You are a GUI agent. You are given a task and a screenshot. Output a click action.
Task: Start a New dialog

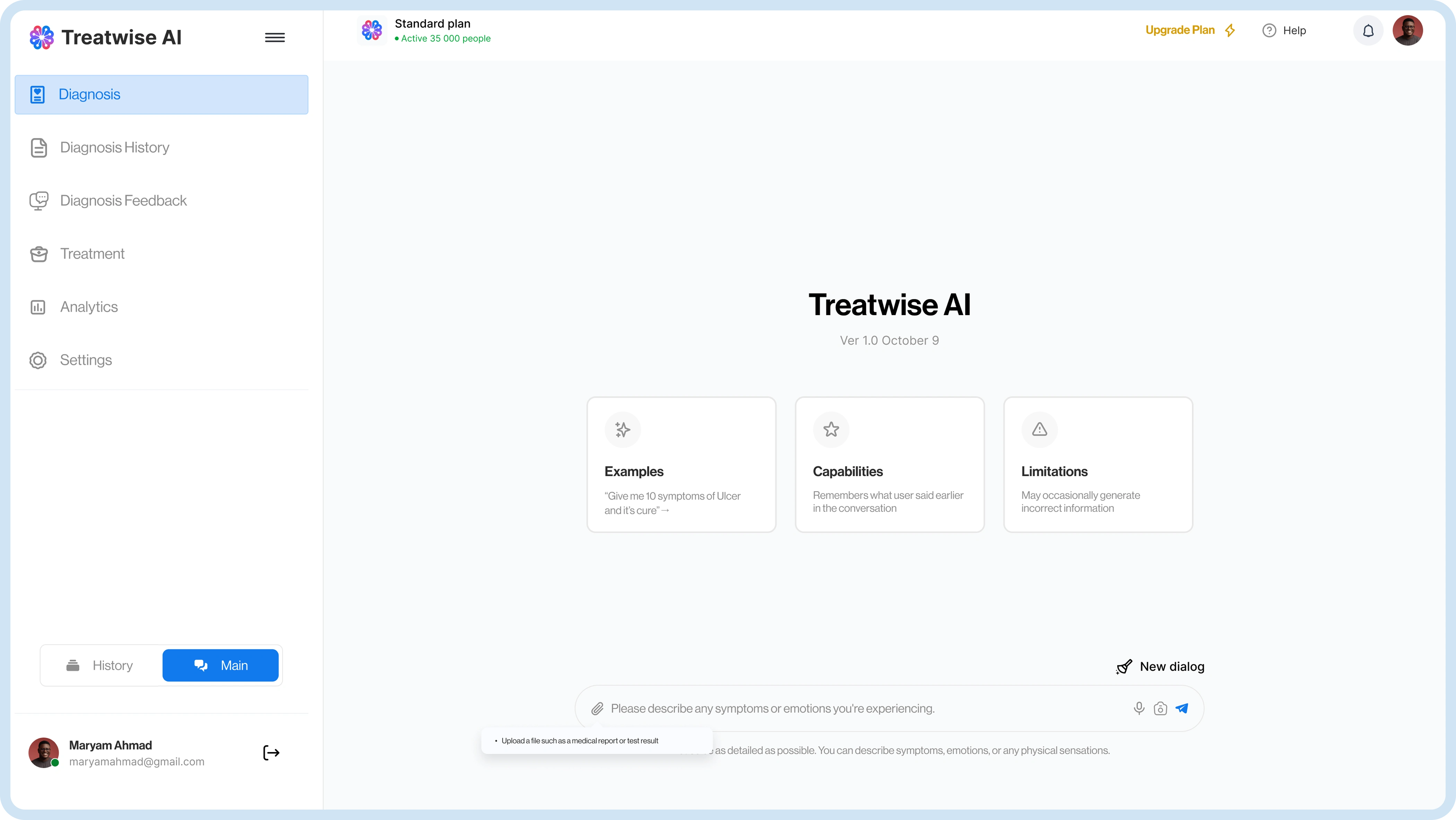click(x=1160, y=667)
